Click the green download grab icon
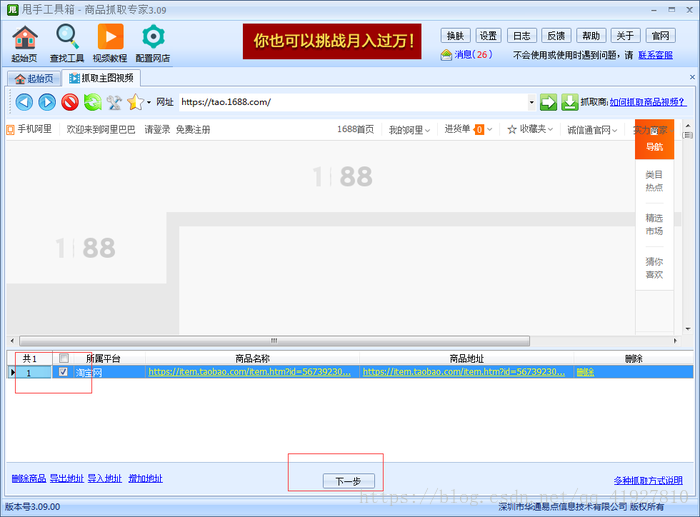 click(570, 102)
